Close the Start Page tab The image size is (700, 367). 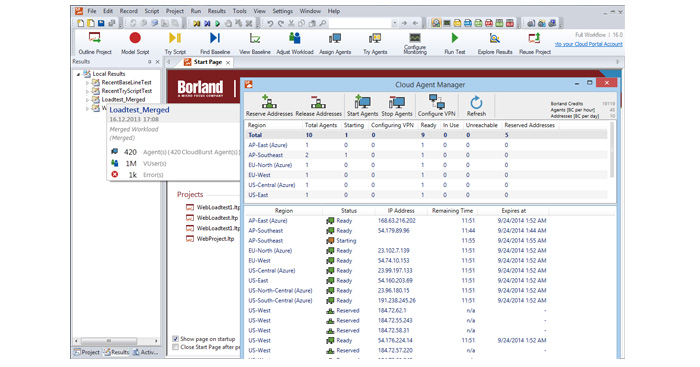[228, 63]
